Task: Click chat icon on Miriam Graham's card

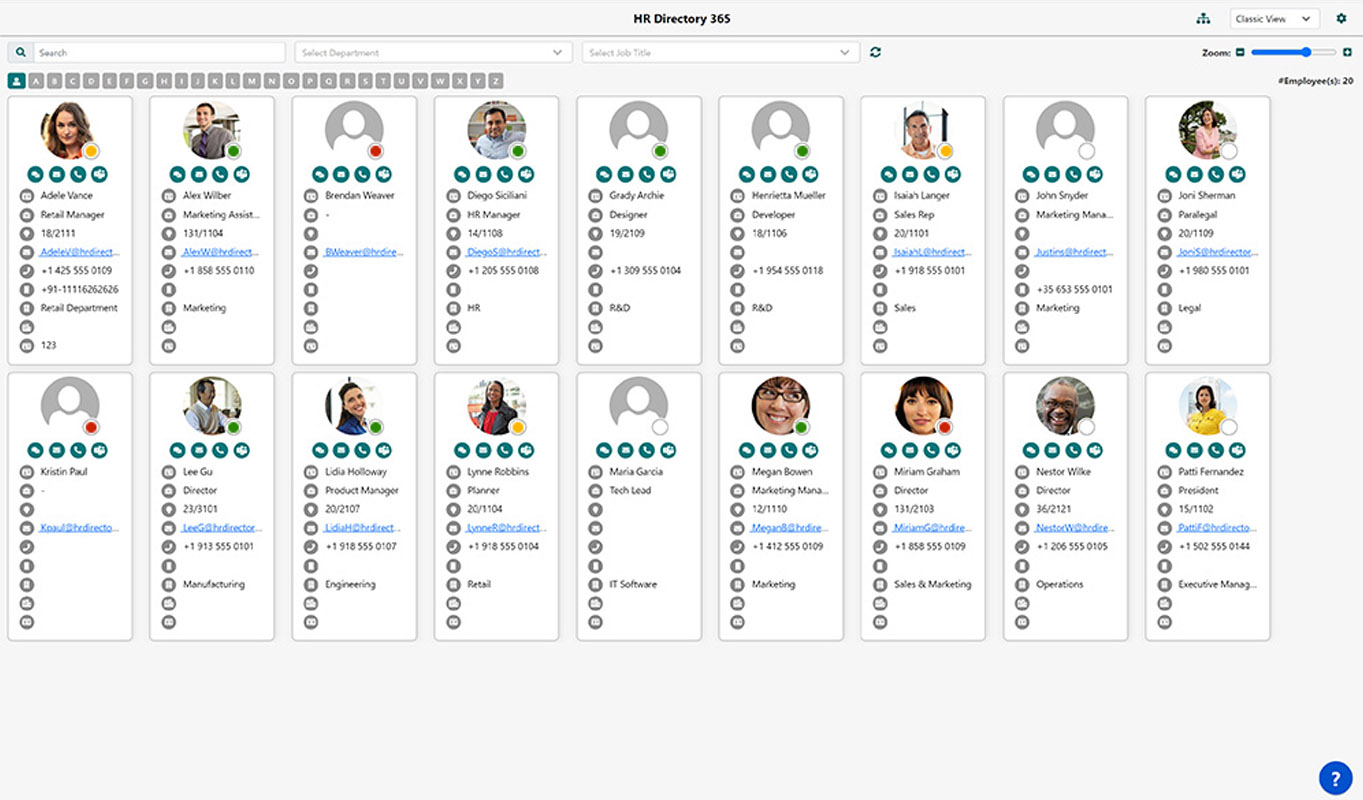Action: click(x=888, y=451)
